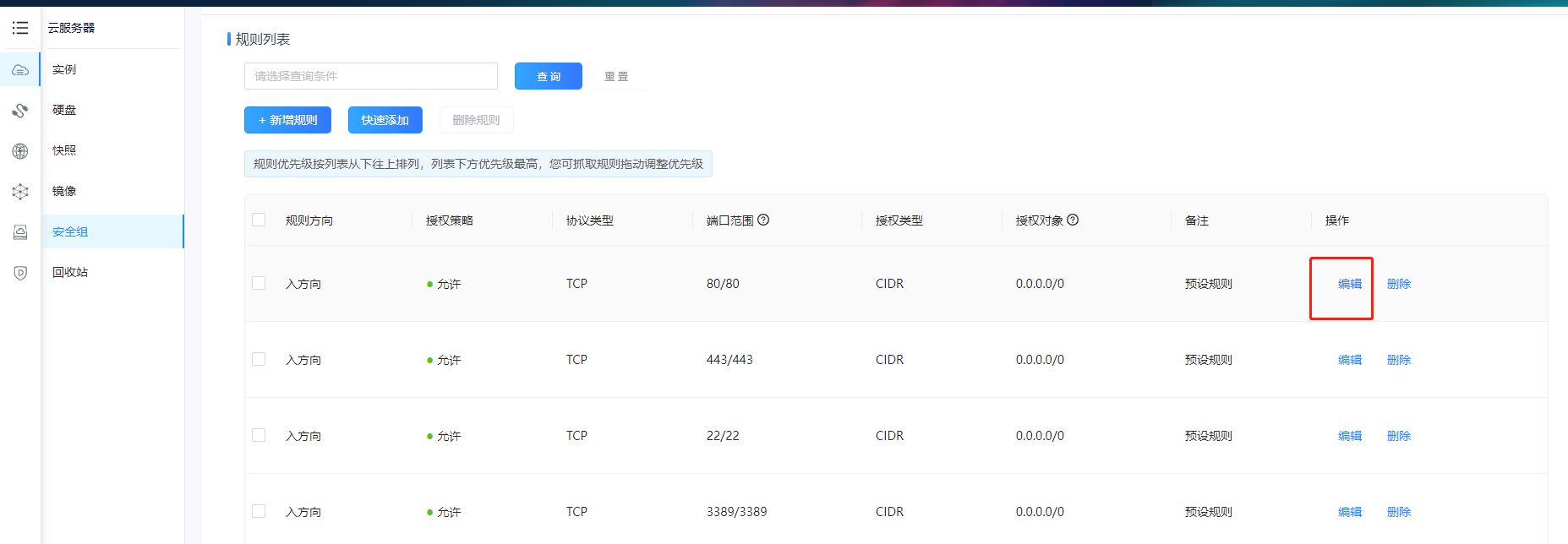Click the node cluster icon in the left rail
The height and width of the screenshot is (544, 1568).
click(x=20, y=191)
